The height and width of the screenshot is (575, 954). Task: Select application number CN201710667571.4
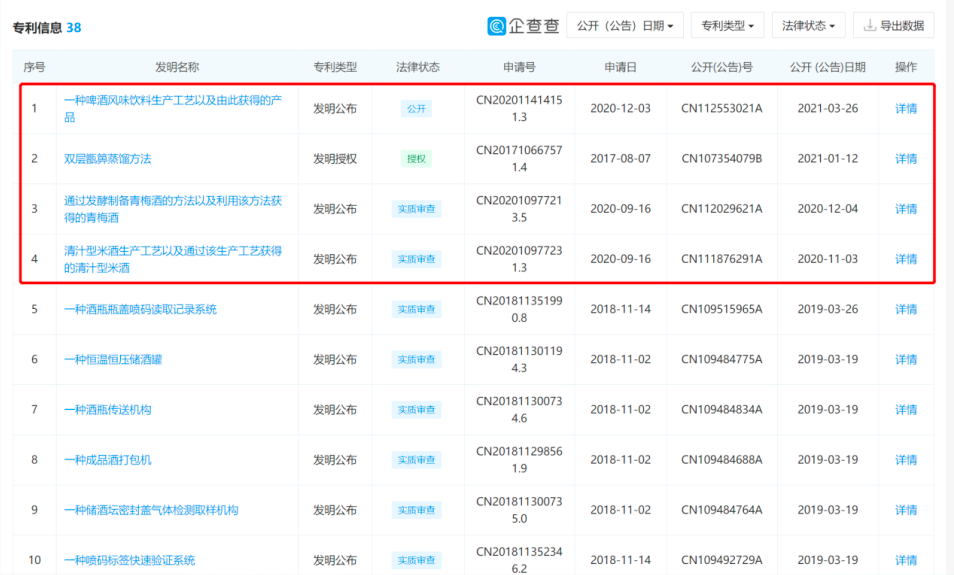point(519,159)
